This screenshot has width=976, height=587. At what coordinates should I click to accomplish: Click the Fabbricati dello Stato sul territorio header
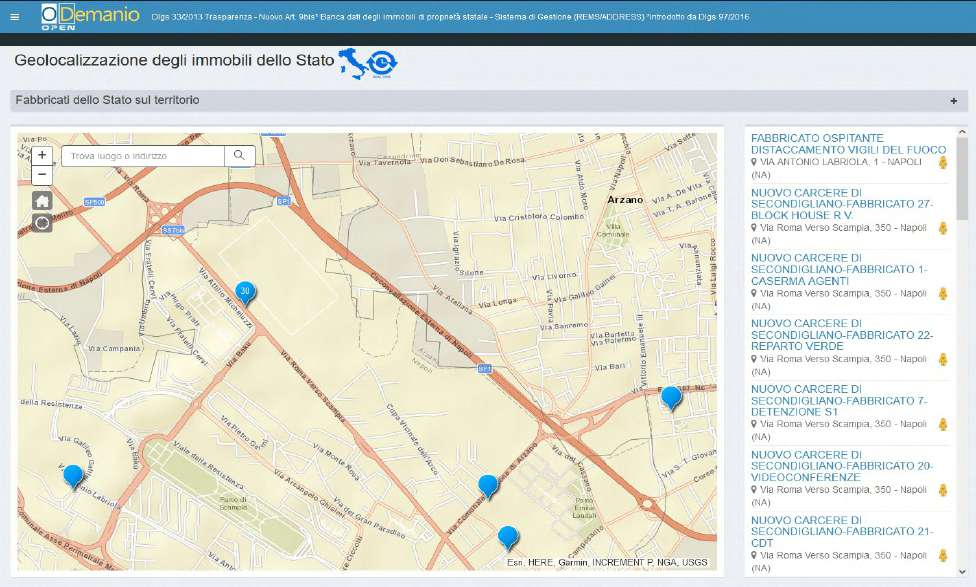(108, 101)
